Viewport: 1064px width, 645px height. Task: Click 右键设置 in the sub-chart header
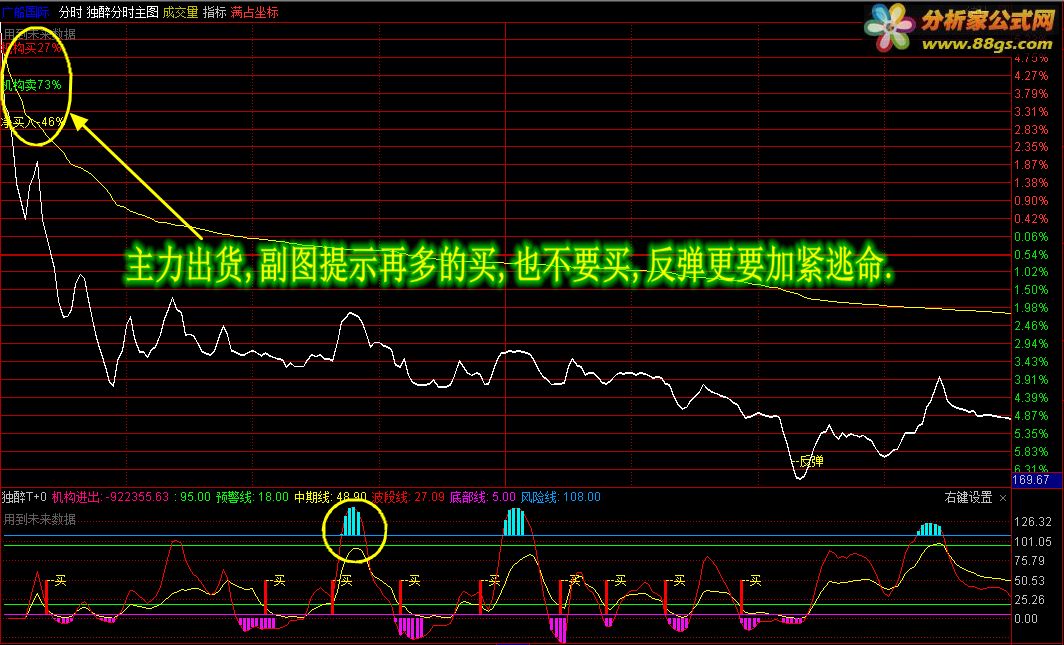[968, 497]
